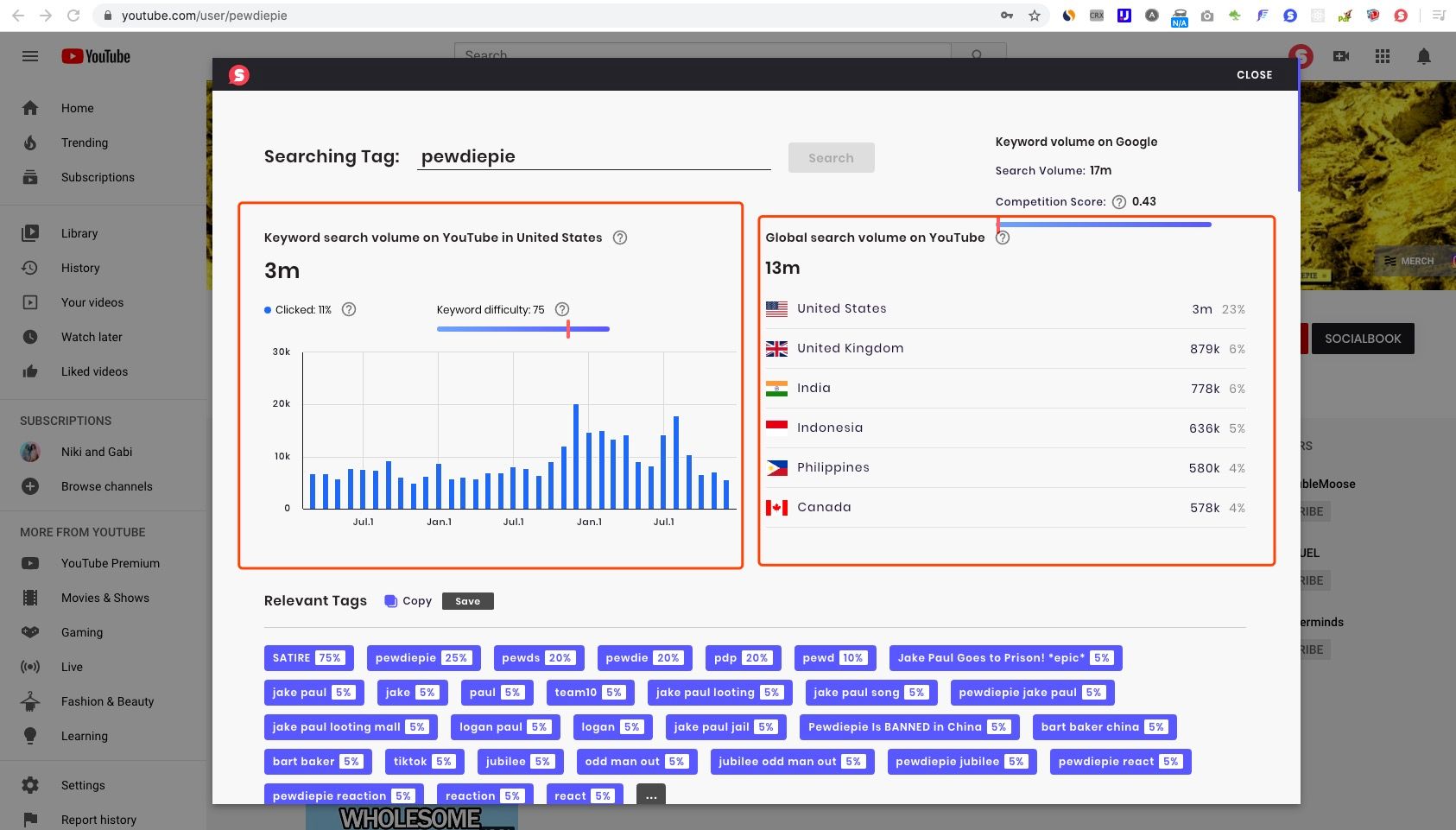Click the browser back arrow
The image size is (1456, 830).
coord(18,16)
